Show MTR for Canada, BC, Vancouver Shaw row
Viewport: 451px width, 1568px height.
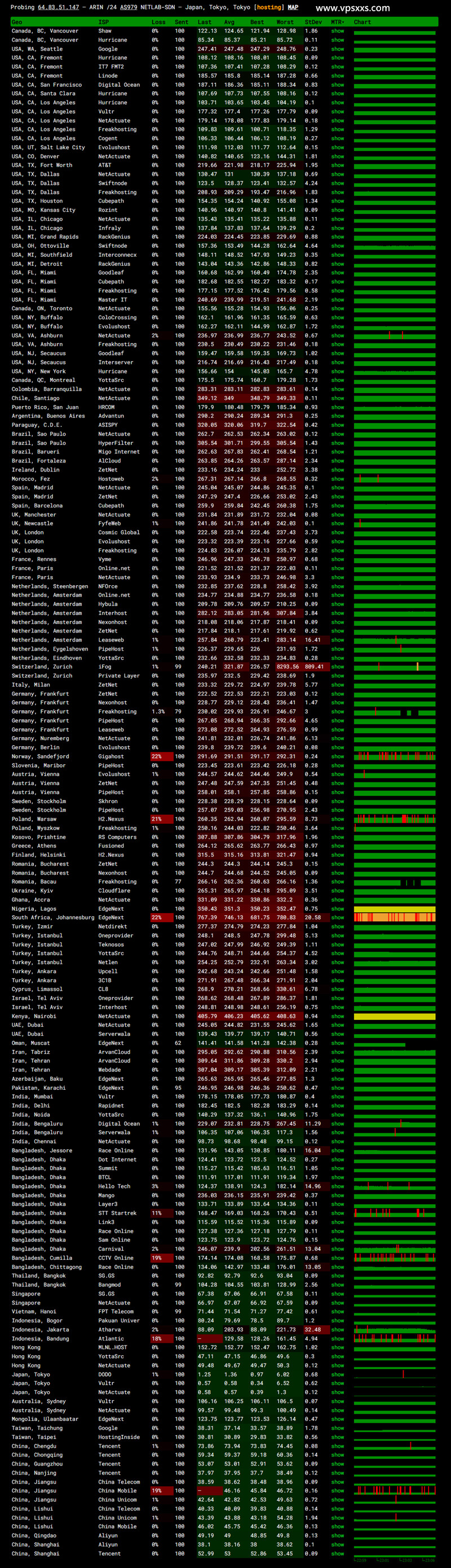[x=337, y=31]
